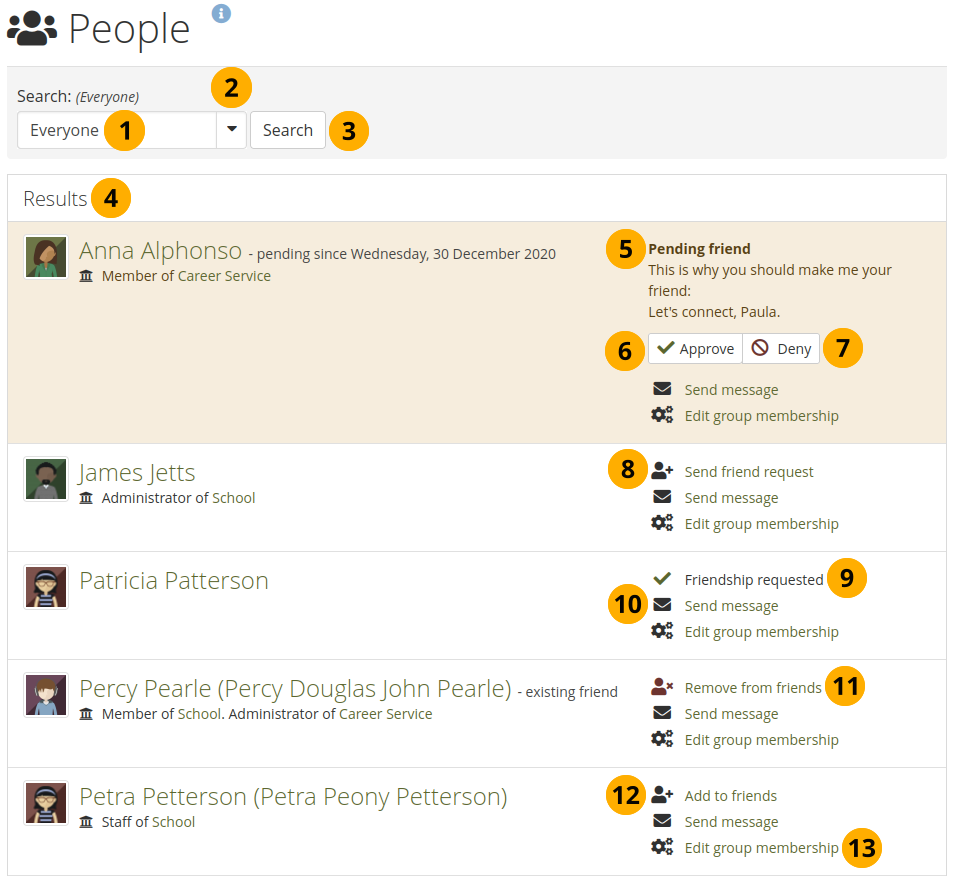The image size is (953, 876).
Task: Click Patricia Patterson's profile picture
Action: [46, 587]
